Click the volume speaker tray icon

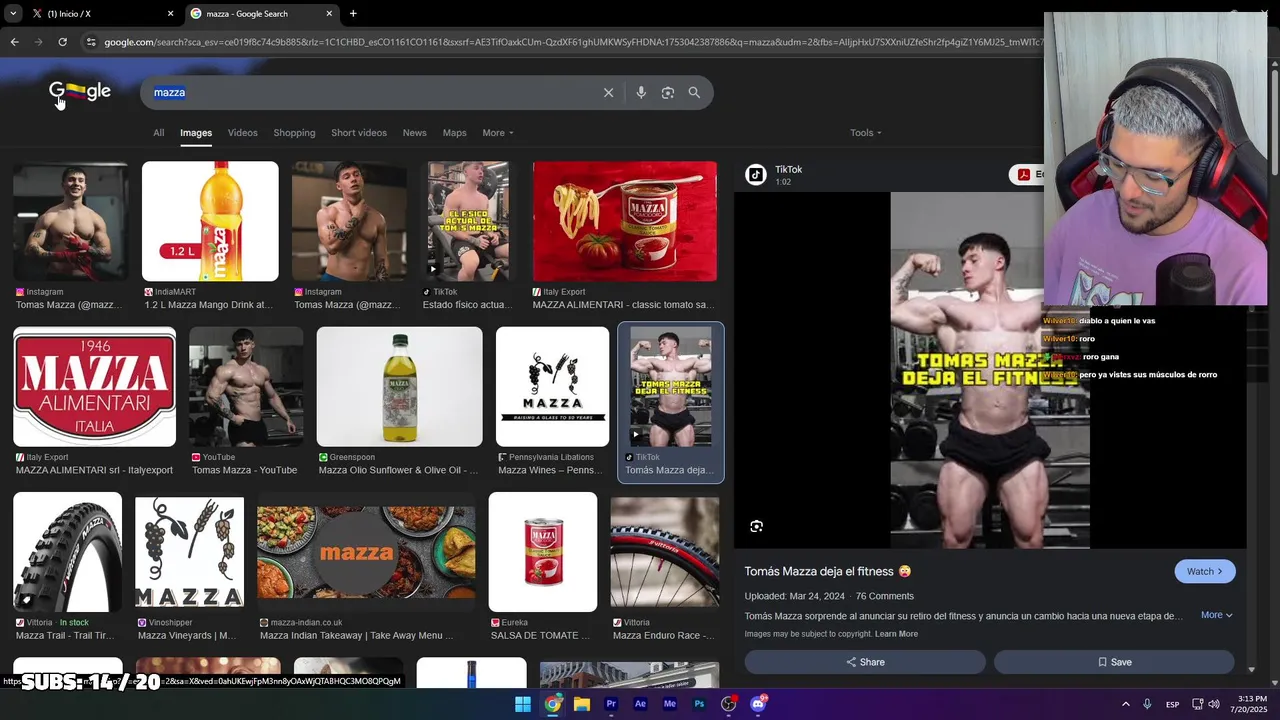coord(1214,704)
